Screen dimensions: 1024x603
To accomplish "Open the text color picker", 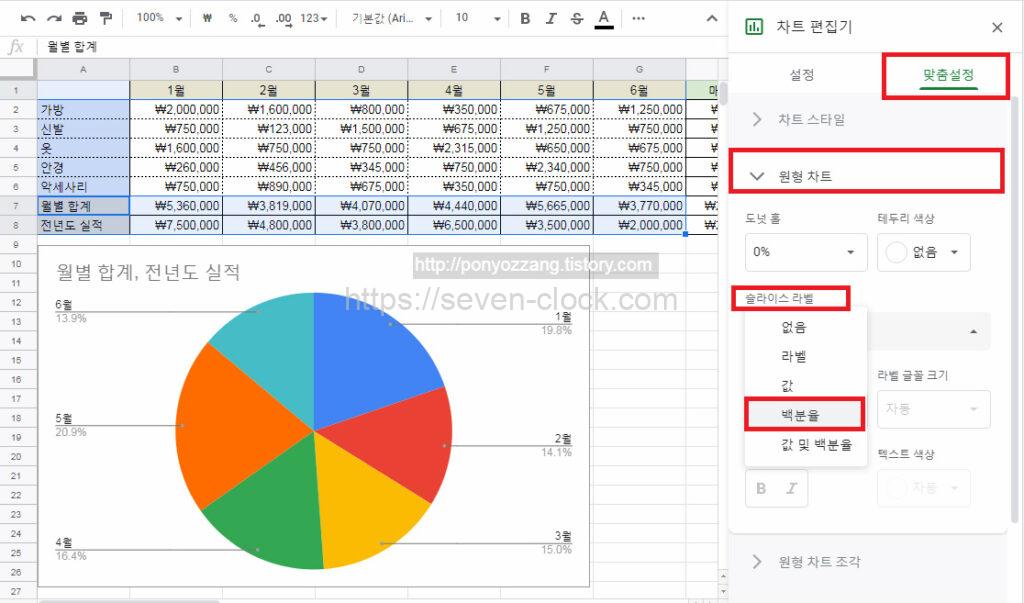I will click(603, 19).
